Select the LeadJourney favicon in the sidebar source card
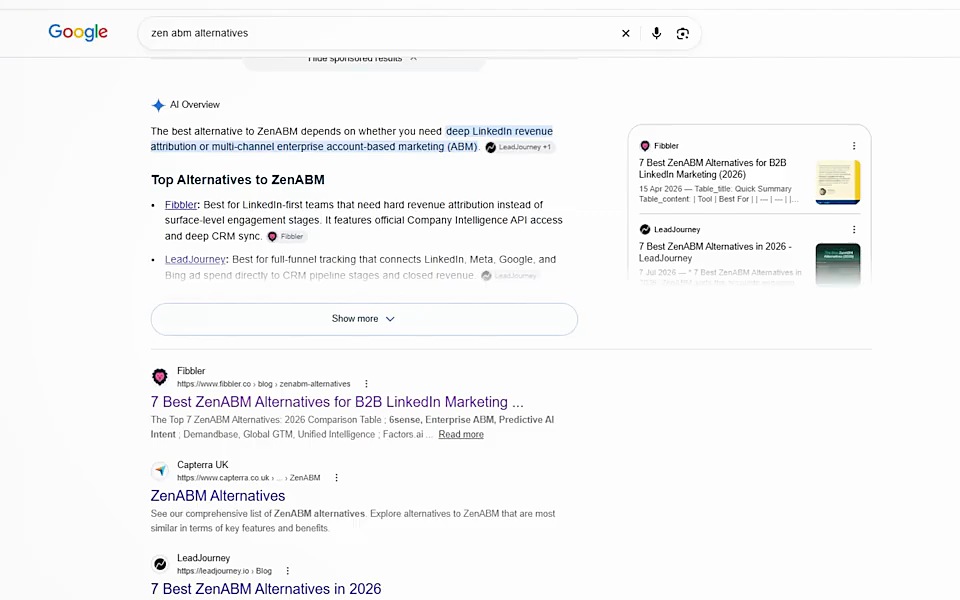 (645, 230)
